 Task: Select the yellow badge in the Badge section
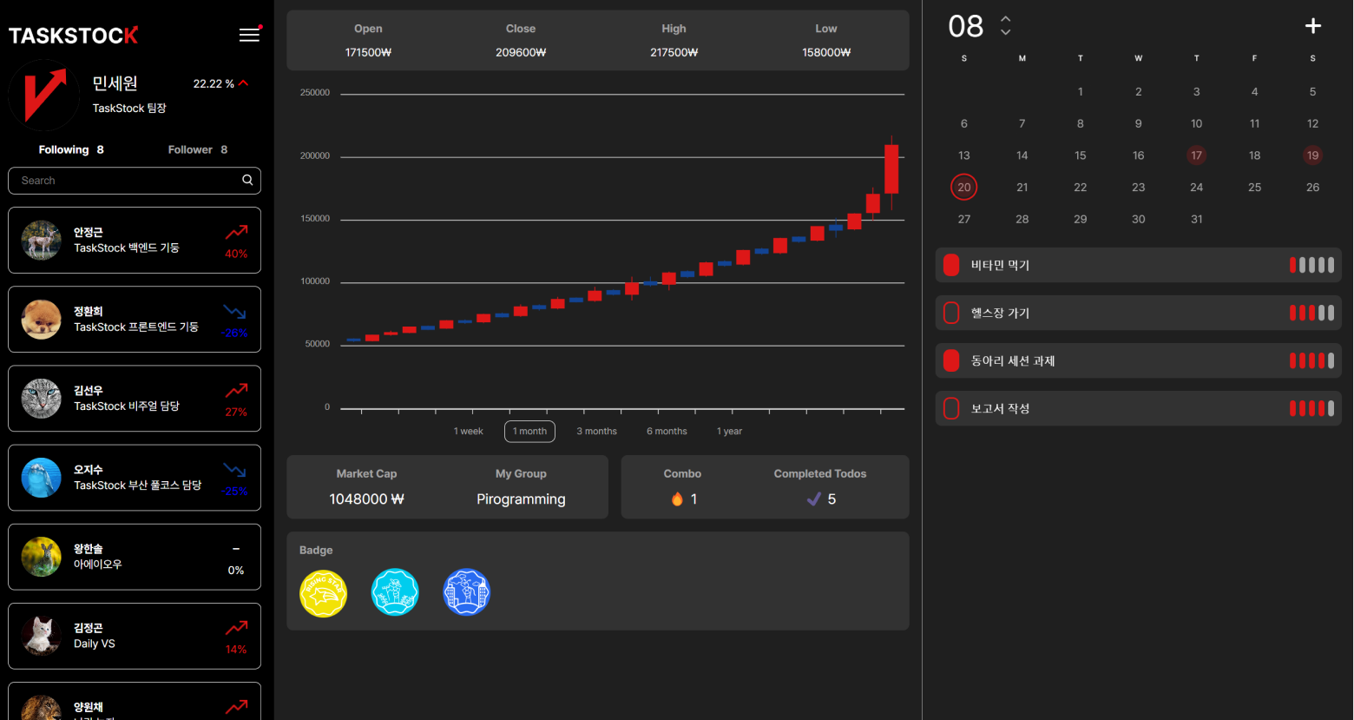coord(322,592)
